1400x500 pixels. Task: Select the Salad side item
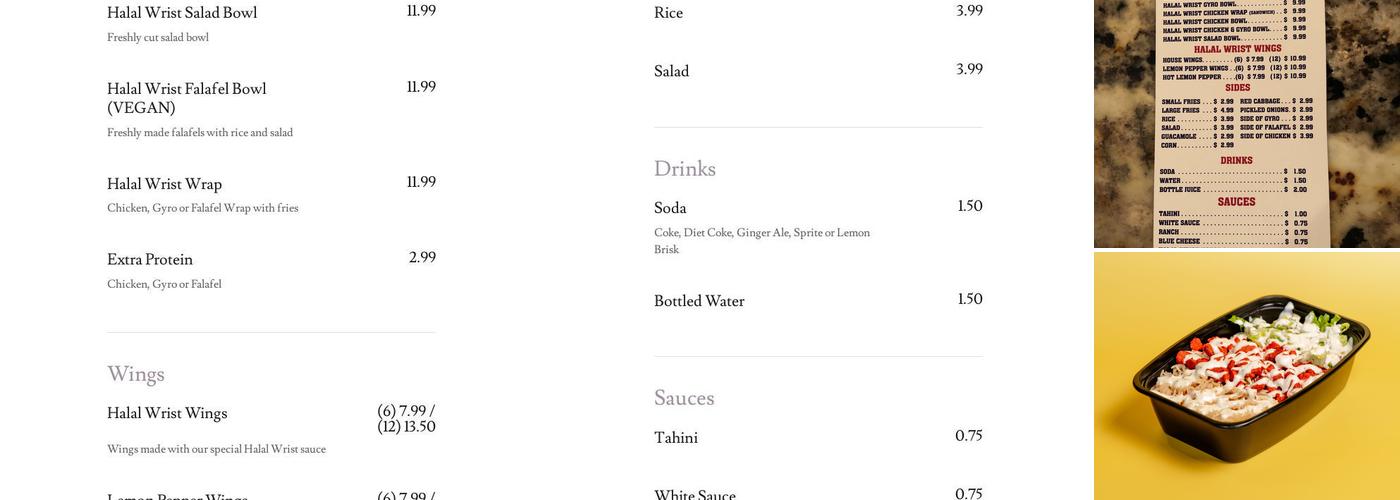tap(671, 71)
